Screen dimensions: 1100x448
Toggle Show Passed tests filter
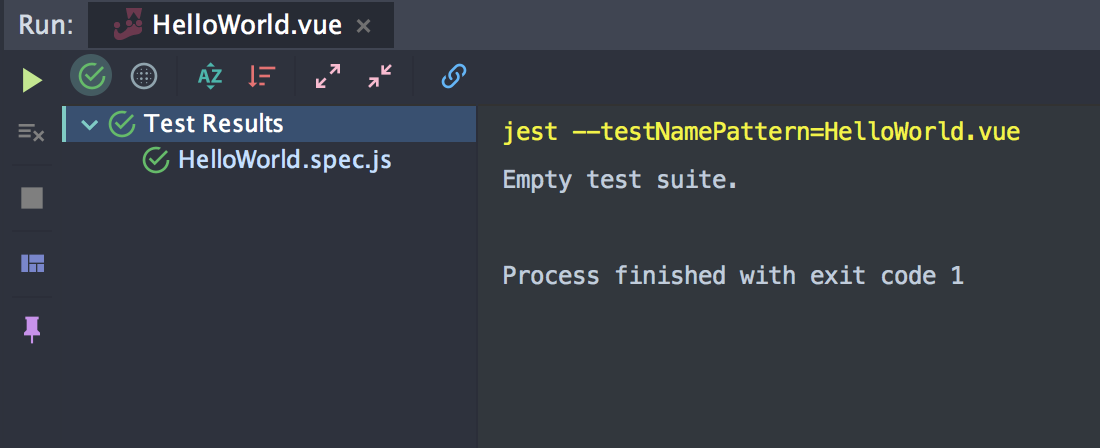coord(92,76)
